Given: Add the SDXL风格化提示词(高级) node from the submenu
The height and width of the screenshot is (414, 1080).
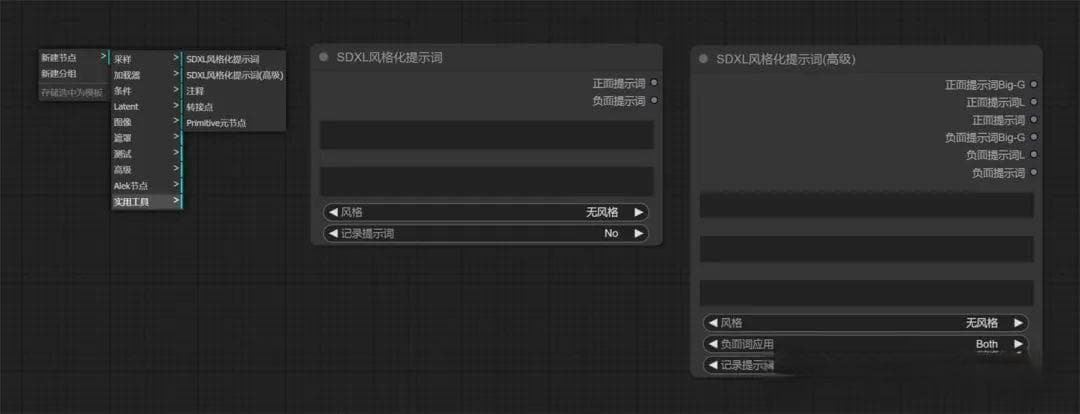Looking at the screenshot, I should (234, 75).
